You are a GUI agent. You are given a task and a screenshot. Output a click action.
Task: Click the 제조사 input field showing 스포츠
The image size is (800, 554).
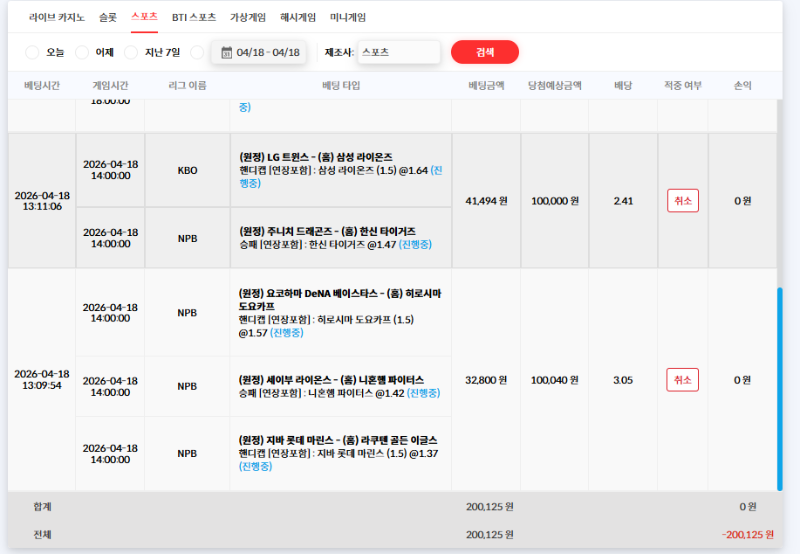point(398,52)
